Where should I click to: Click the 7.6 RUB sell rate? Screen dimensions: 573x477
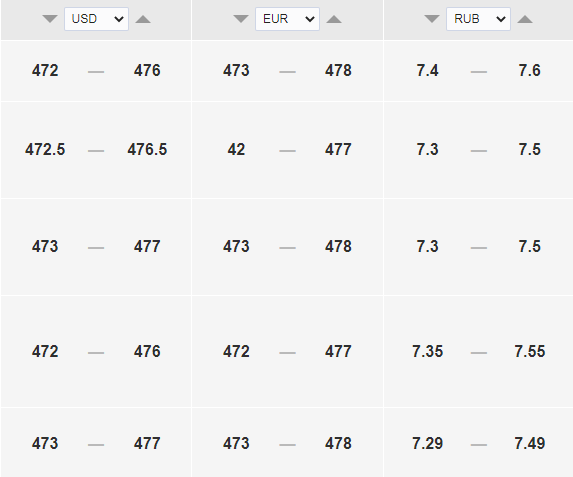point(530,71)
